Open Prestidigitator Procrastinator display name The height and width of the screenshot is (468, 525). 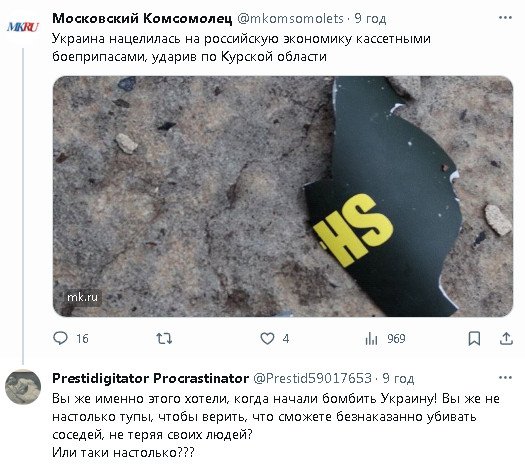150,378
